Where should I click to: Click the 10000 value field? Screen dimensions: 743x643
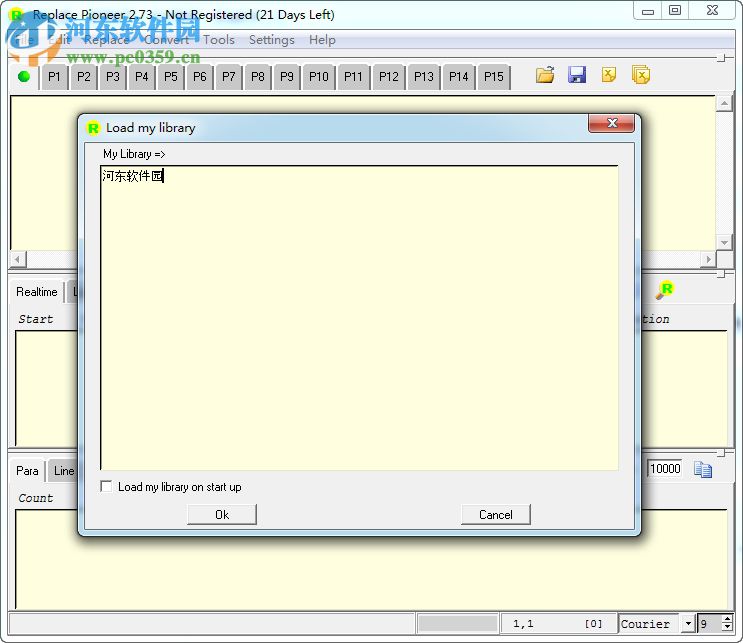coord(665,469)
